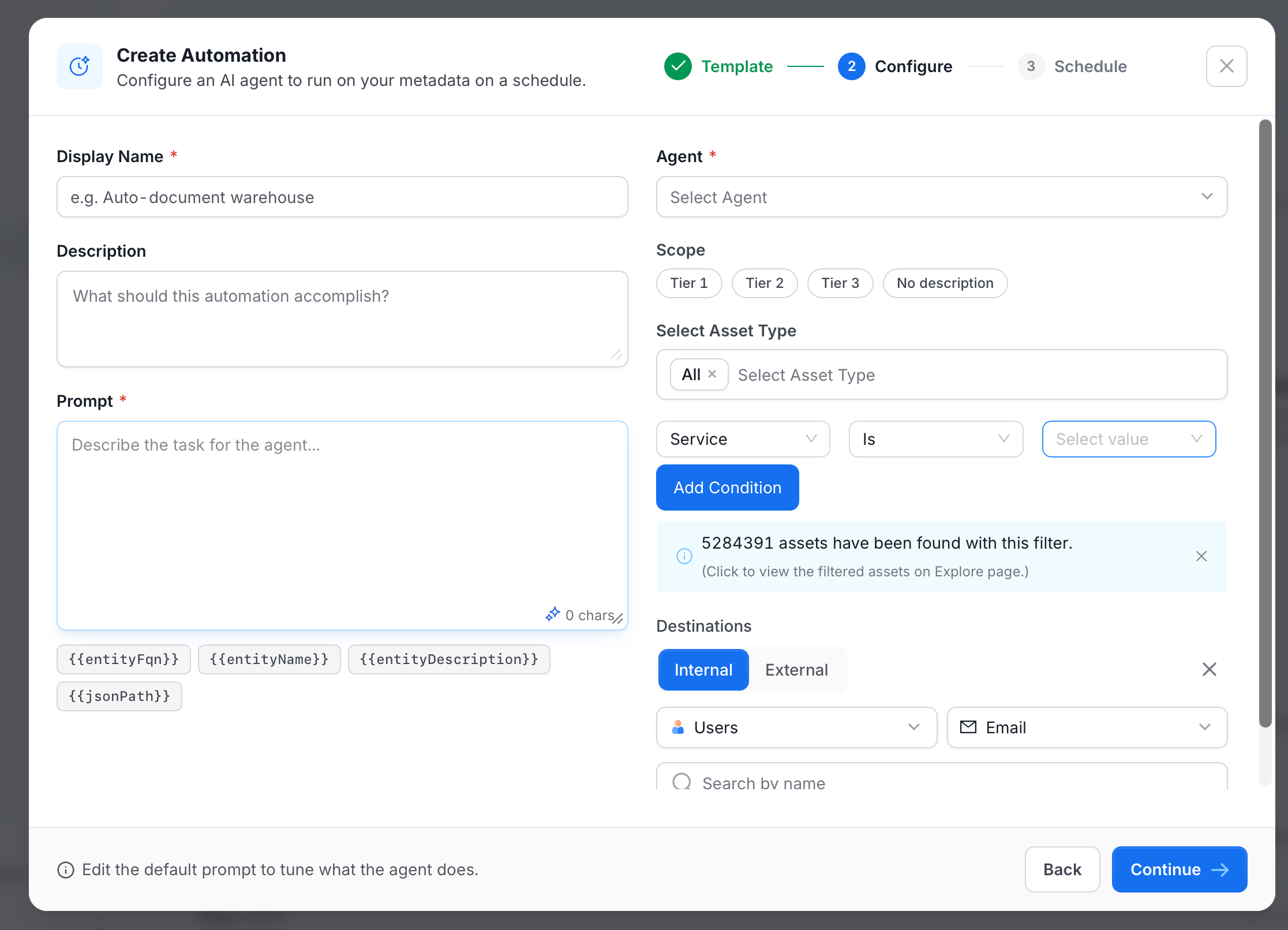Toggle the Tier 3 scope chip
Viewport: 1288px width, 930px height.
(x=840, y=283)
